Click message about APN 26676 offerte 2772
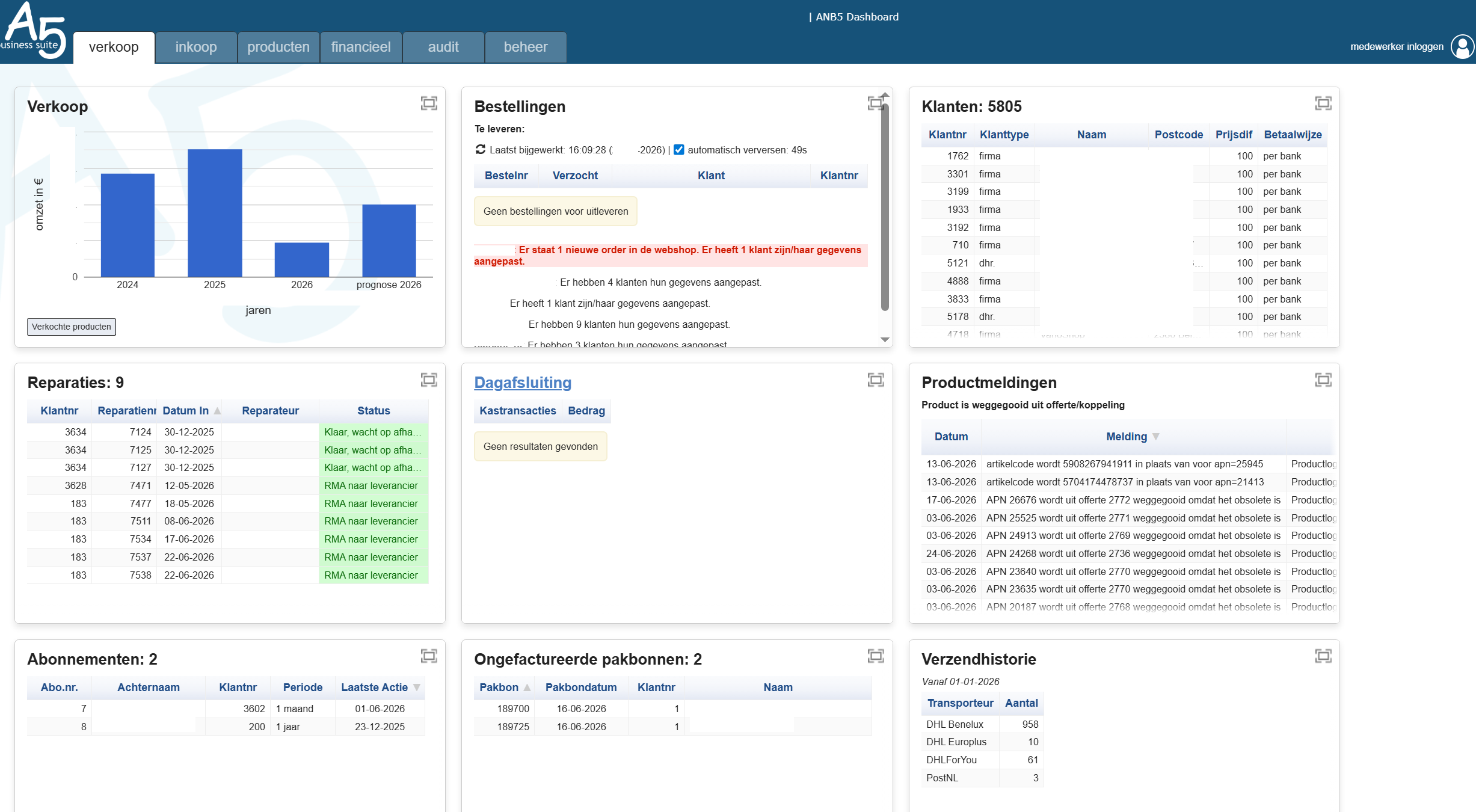This screenshot has height=812, width=1476. click(x=1133, y=500)
